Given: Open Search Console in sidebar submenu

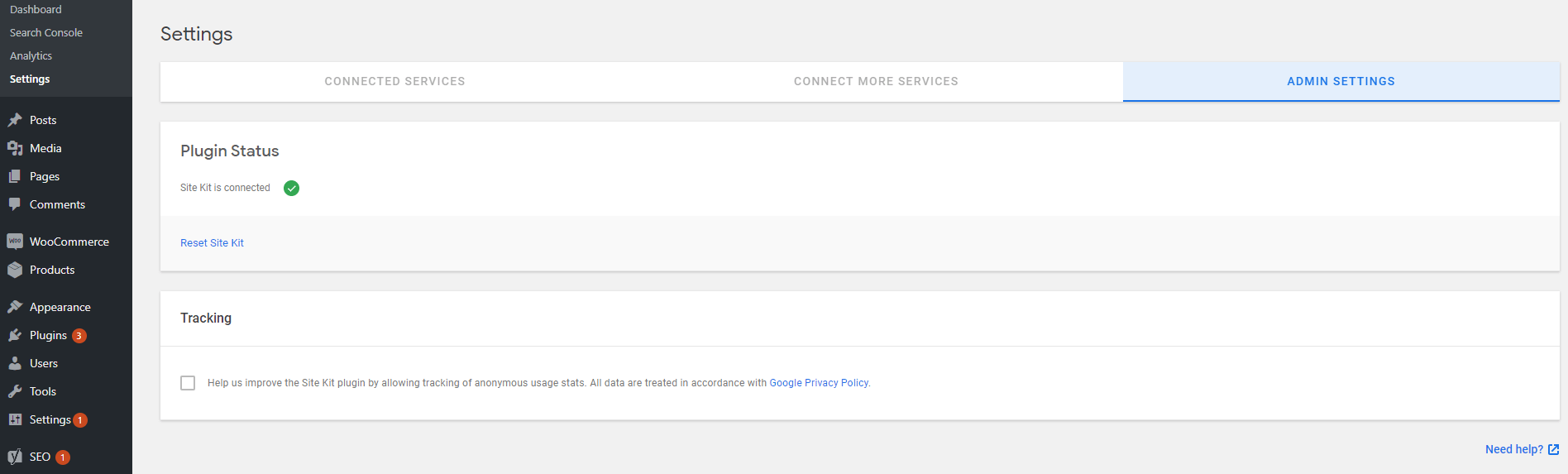Looking at the screenshot, I should 46,33.
